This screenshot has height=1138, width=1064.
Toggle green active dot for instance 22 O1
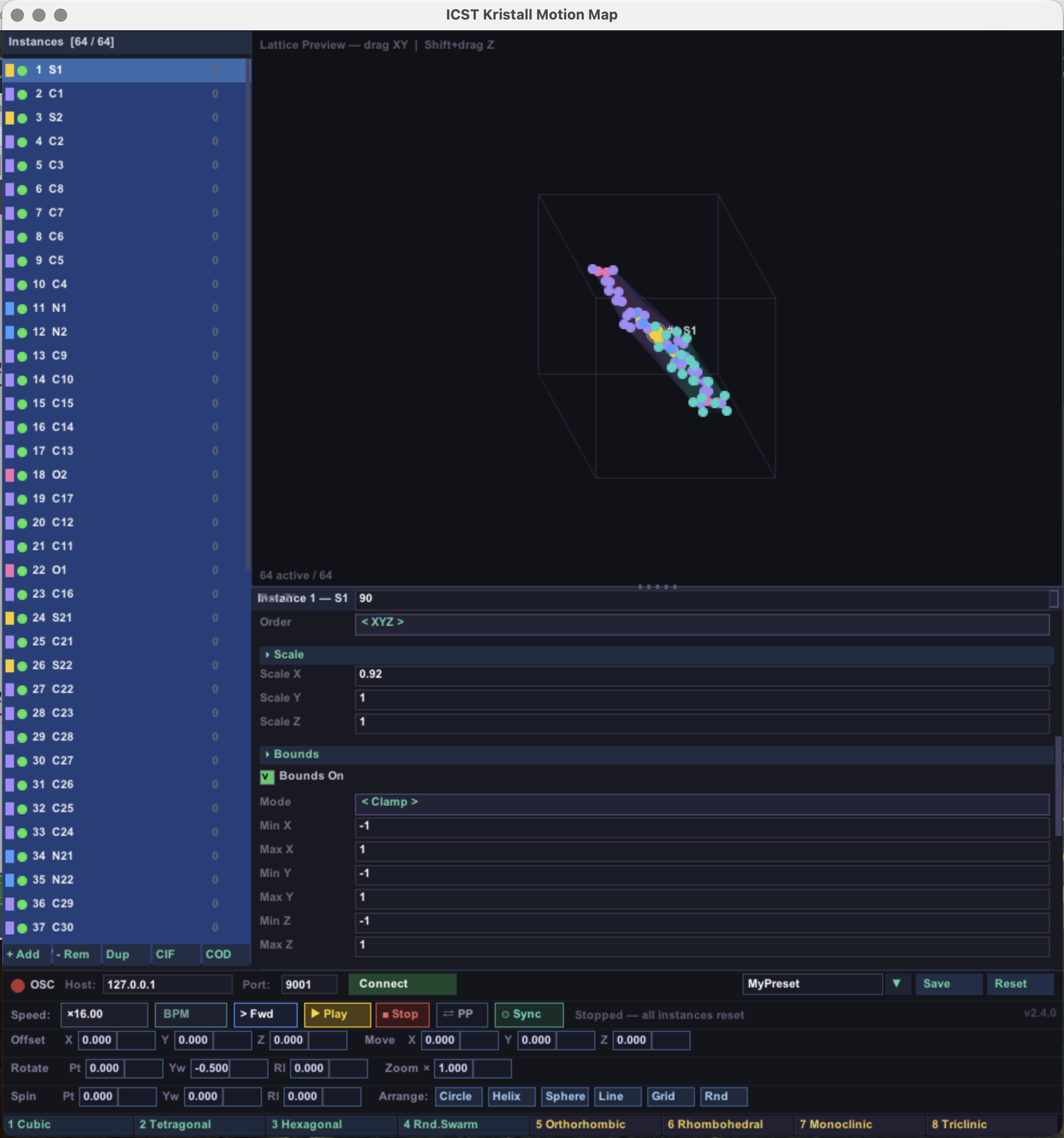[x=22, y=571]
